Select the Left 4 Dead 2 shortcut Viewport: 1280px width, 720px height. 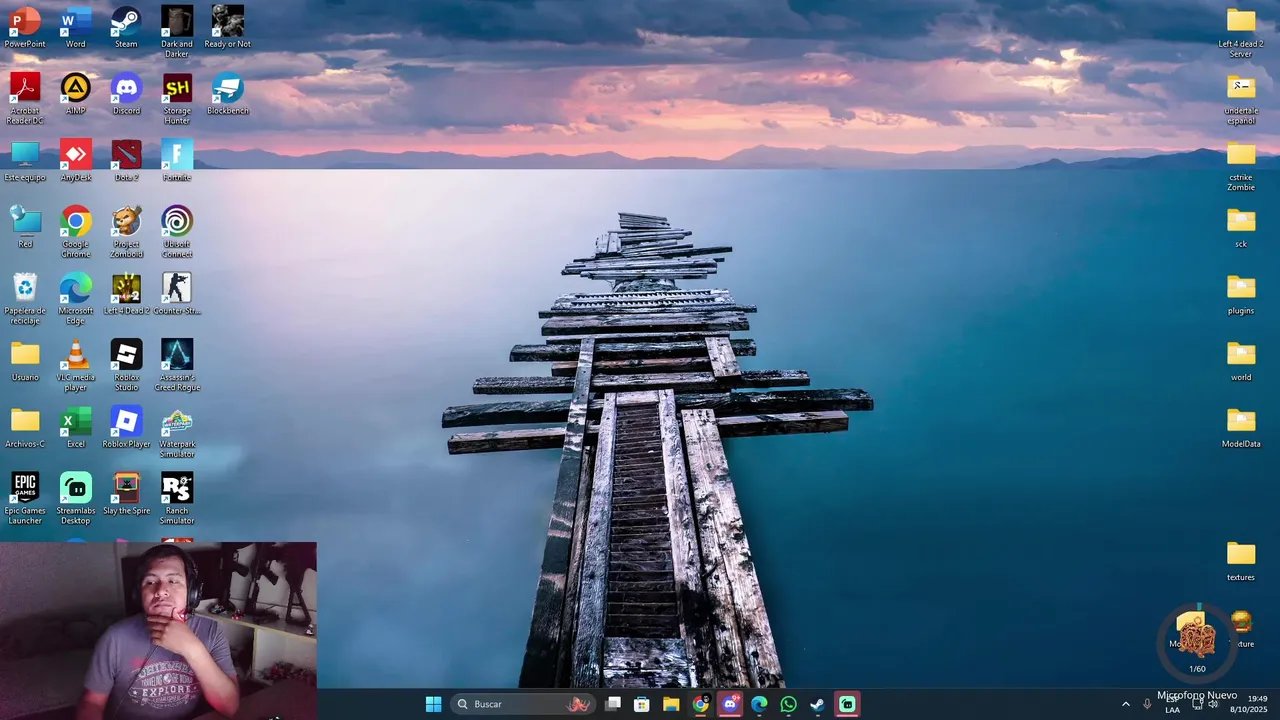coord(126,294)
